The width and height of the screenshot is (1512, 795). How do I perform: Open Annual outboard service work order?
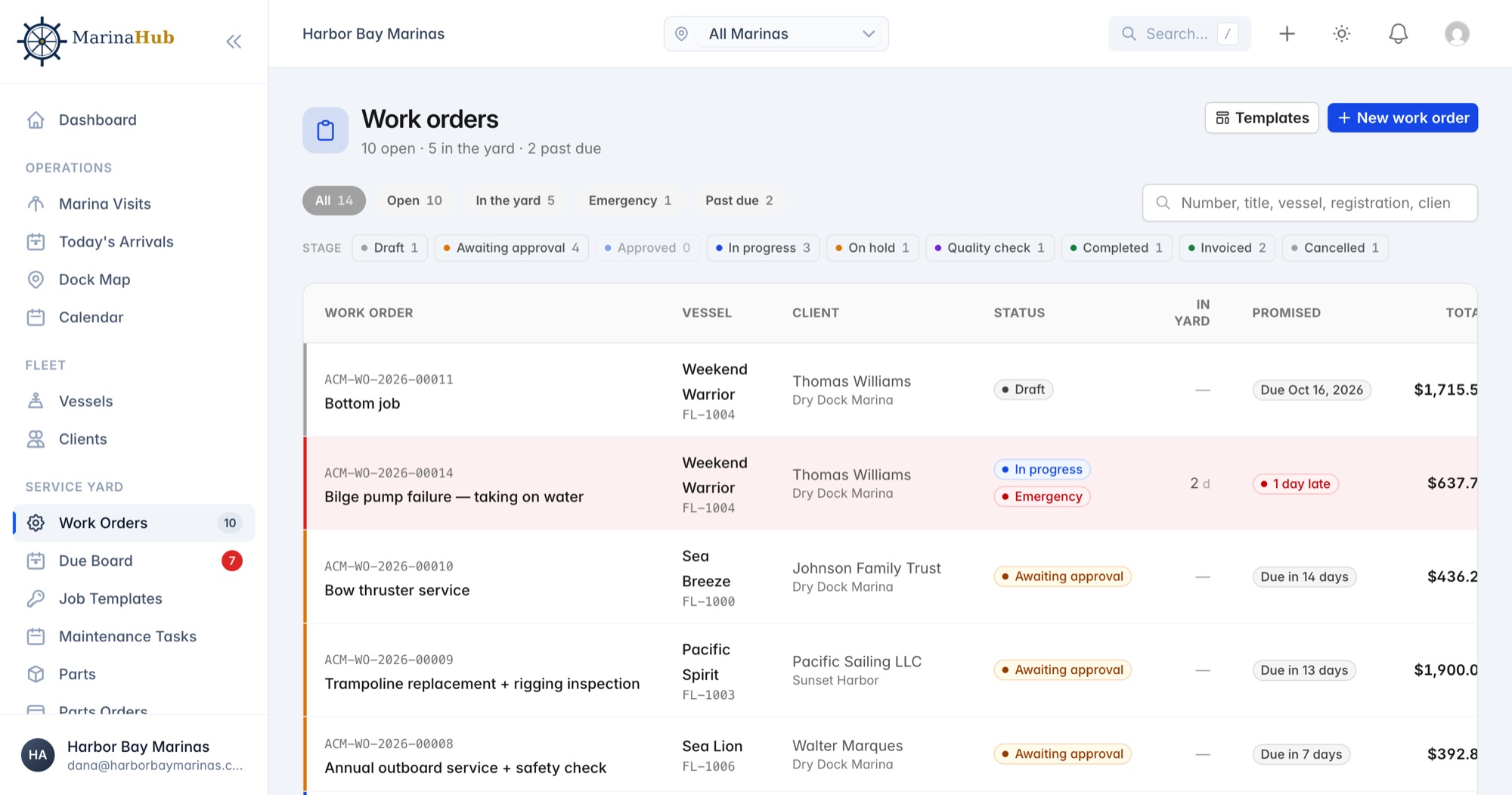891,755
